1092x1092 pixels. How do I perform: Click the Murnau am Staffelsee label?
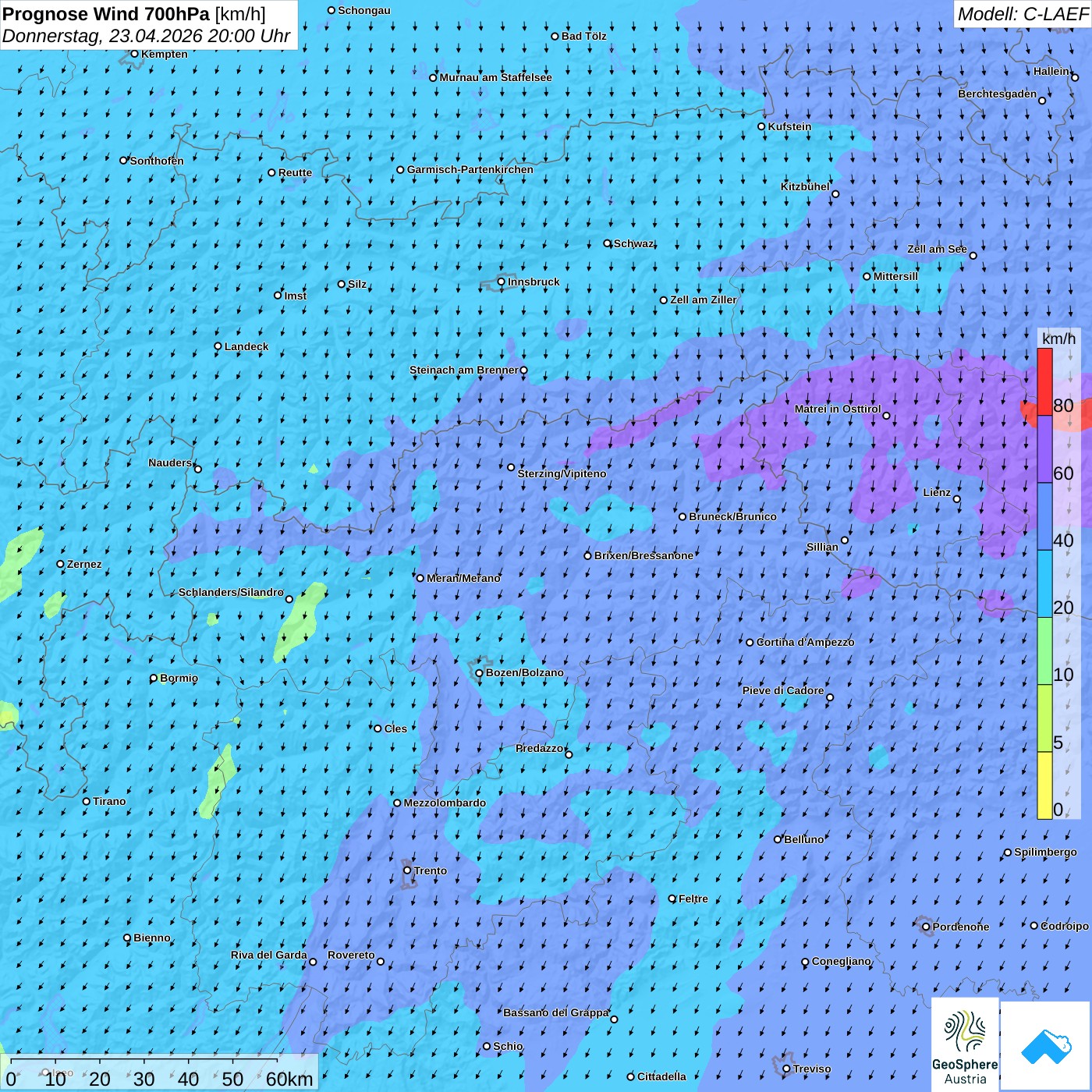495,77
